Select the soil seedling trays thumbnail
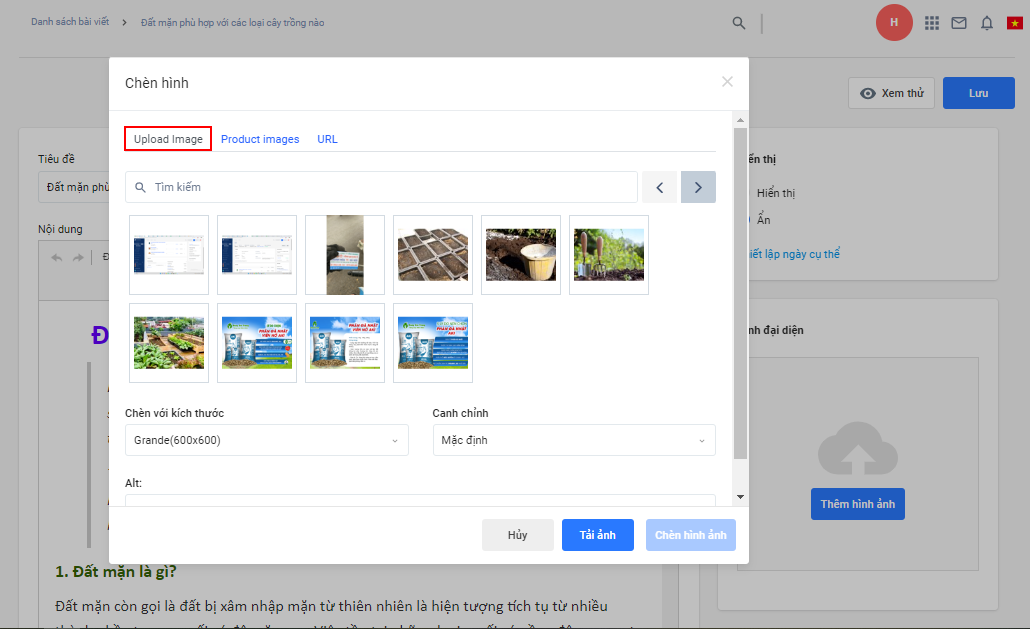The width and height of the screenshot is (1030, 629). [x=433, y=255]
